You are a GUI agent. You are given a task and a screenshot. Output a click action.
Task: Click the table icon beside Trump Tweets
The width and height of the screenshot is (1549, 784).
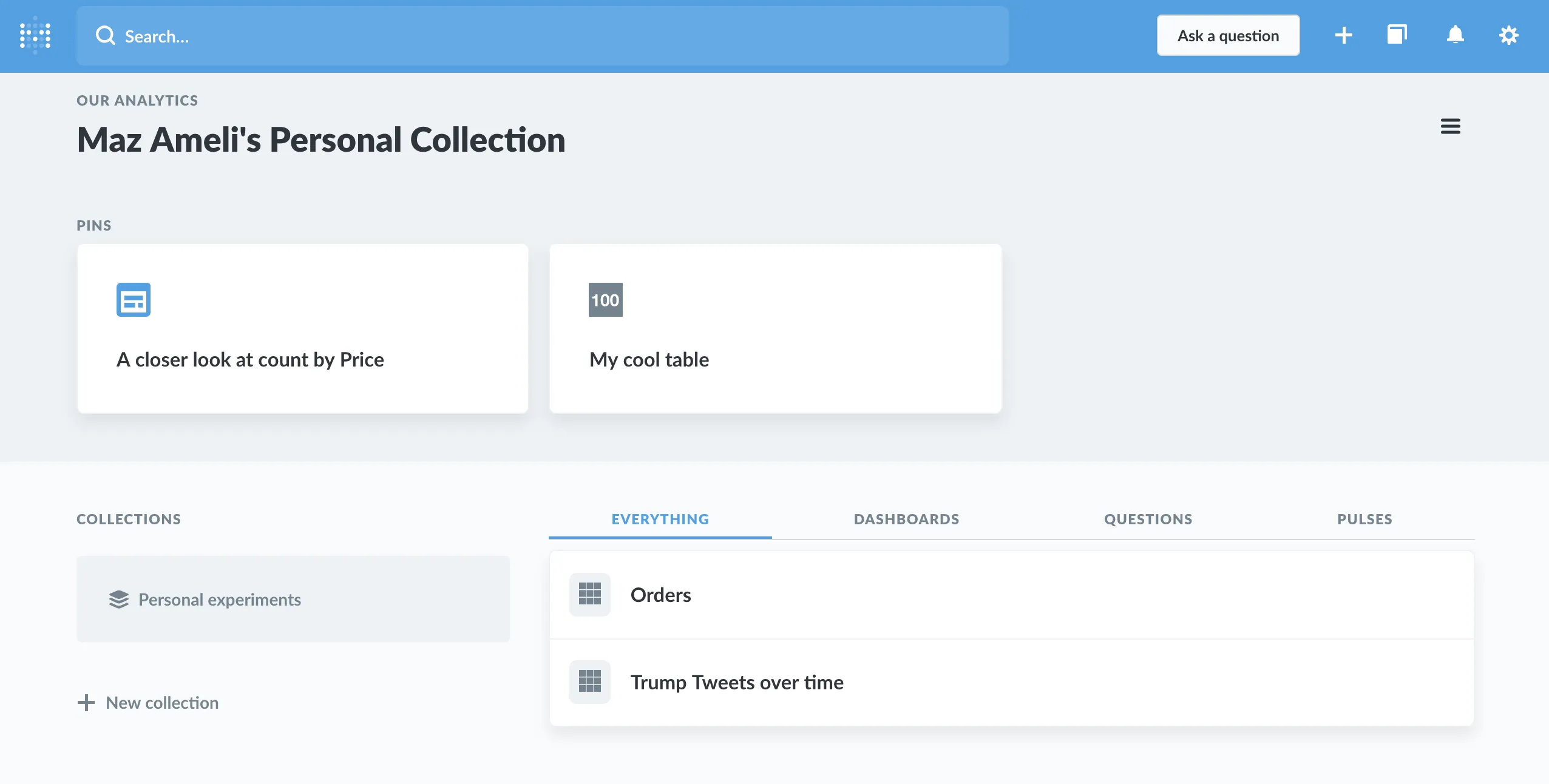tap(589, 681)
